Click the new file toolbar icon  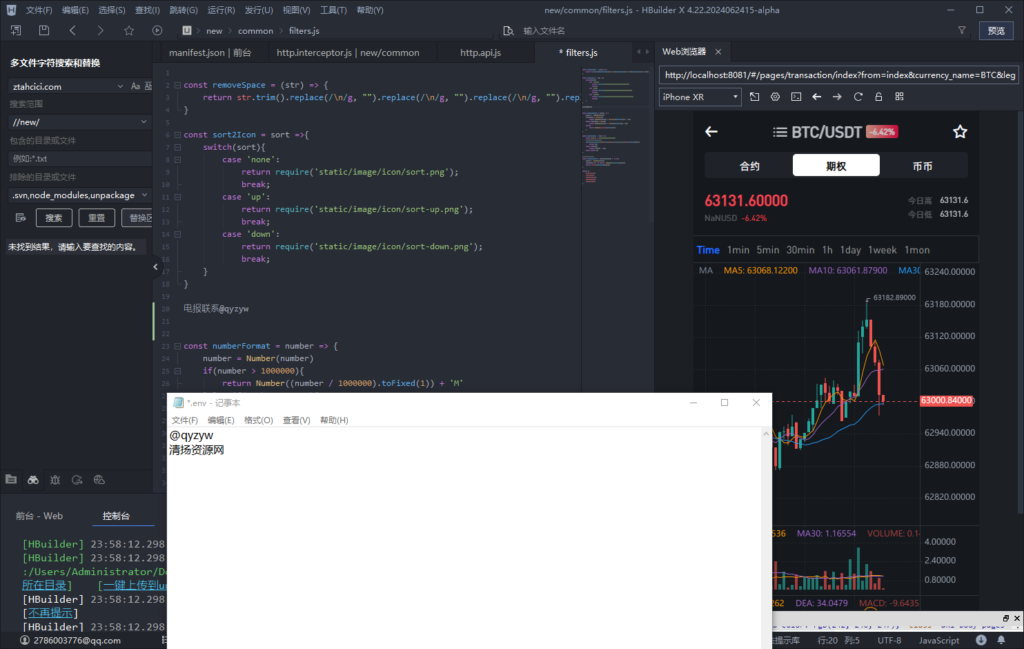(x=16, y=31)
